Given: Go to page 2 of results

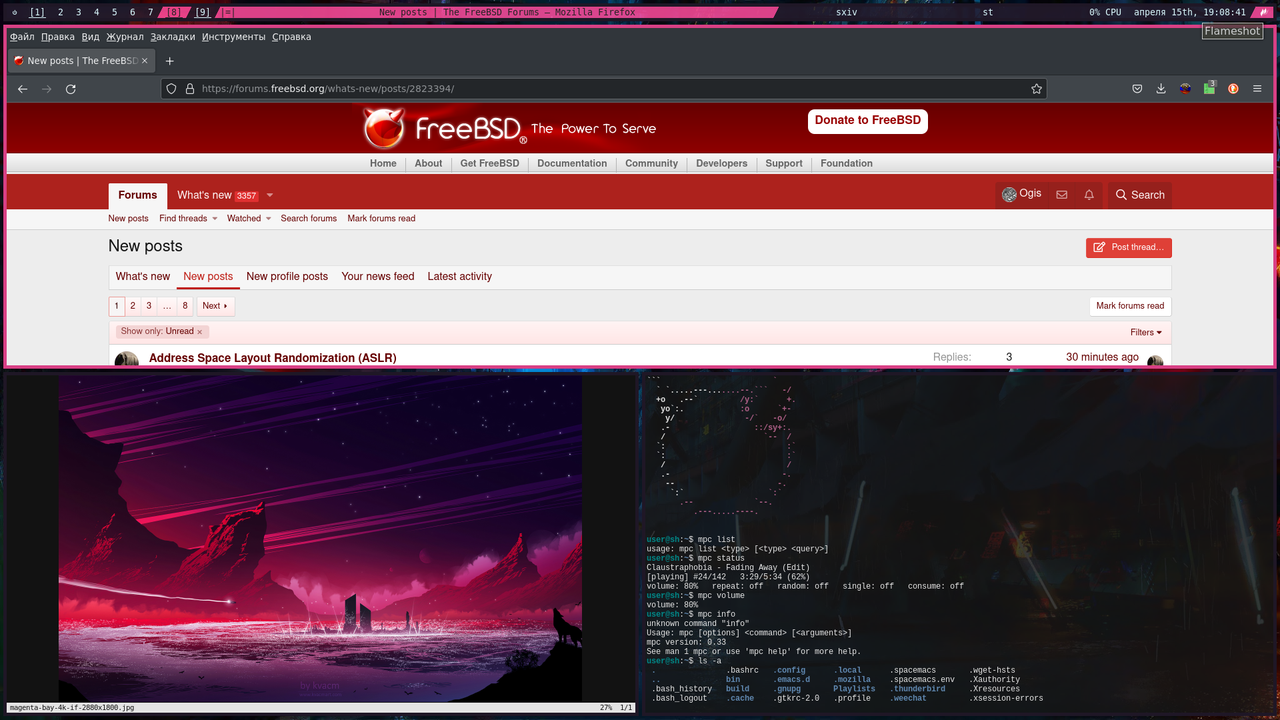Looking at the screenshot, I should click(x=132, y=306).
